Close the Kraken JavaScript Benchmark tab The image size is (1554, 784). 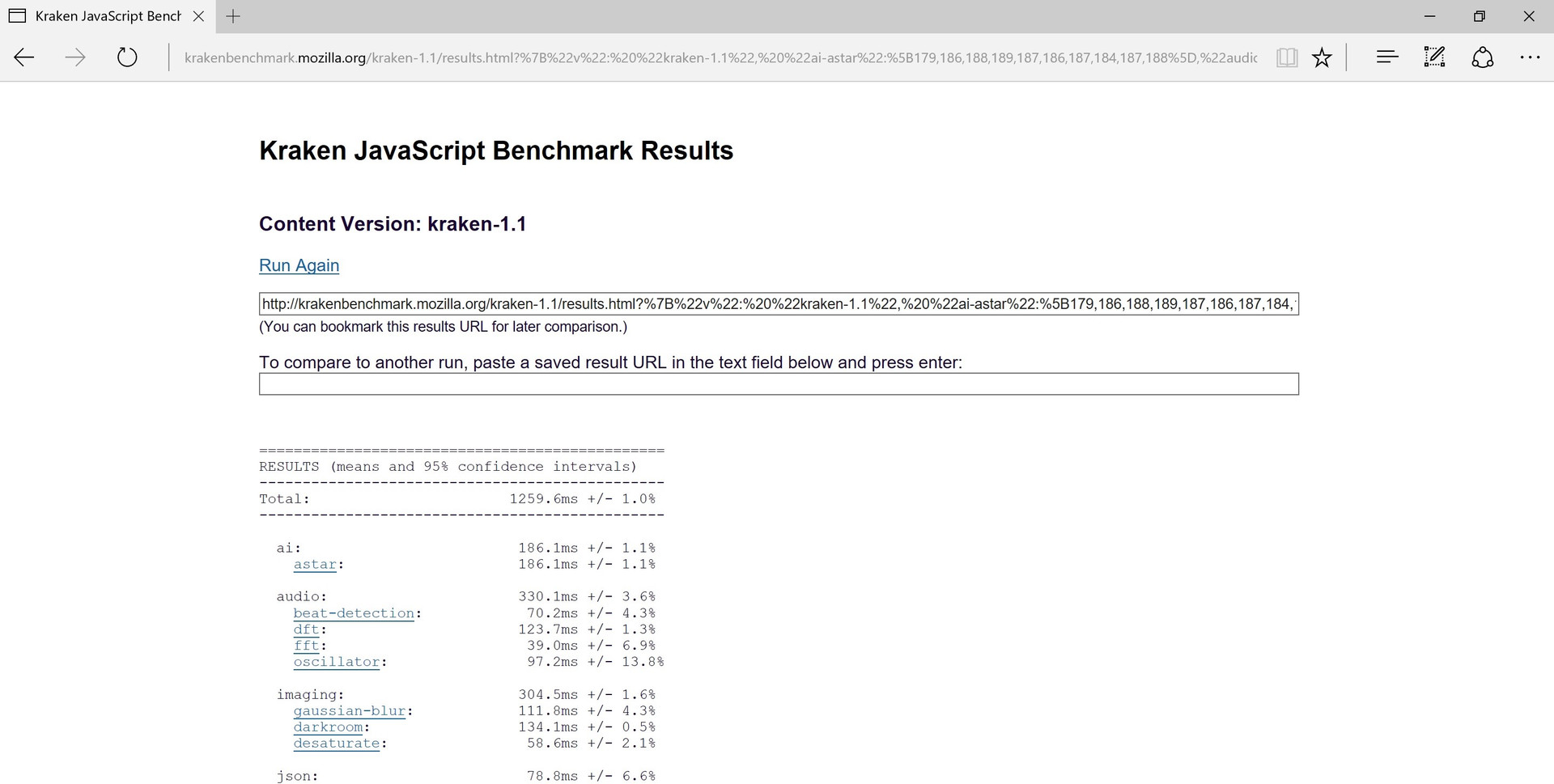coord(198,16)
